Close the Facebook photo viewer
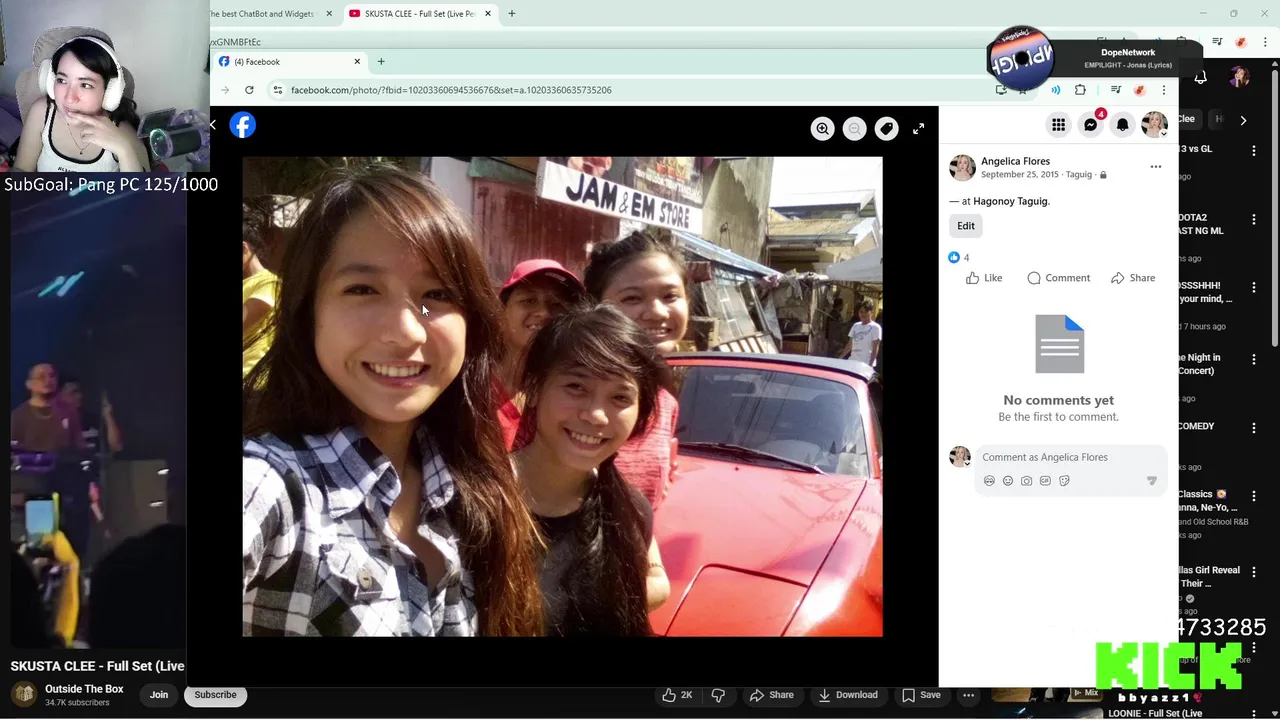 click(213, 125)
